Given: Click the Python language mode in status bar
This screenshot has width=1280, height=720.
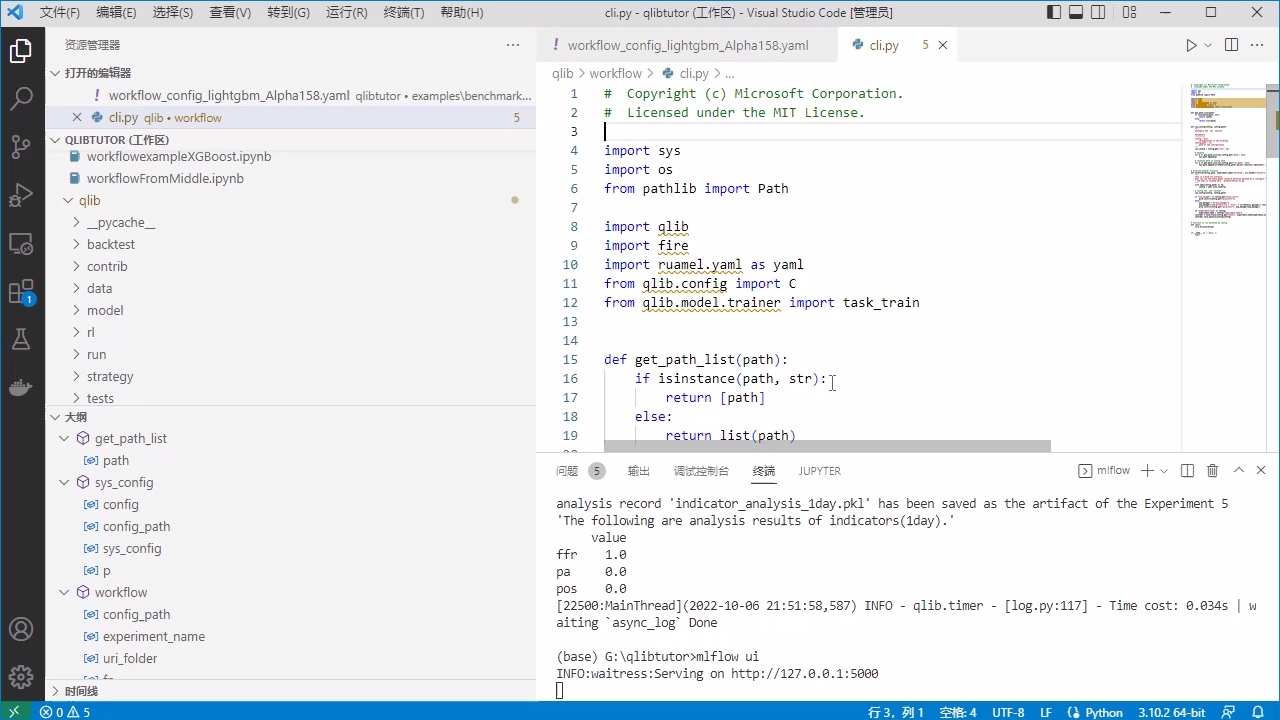Looking at the screenshot, I should pos(1103,712).
